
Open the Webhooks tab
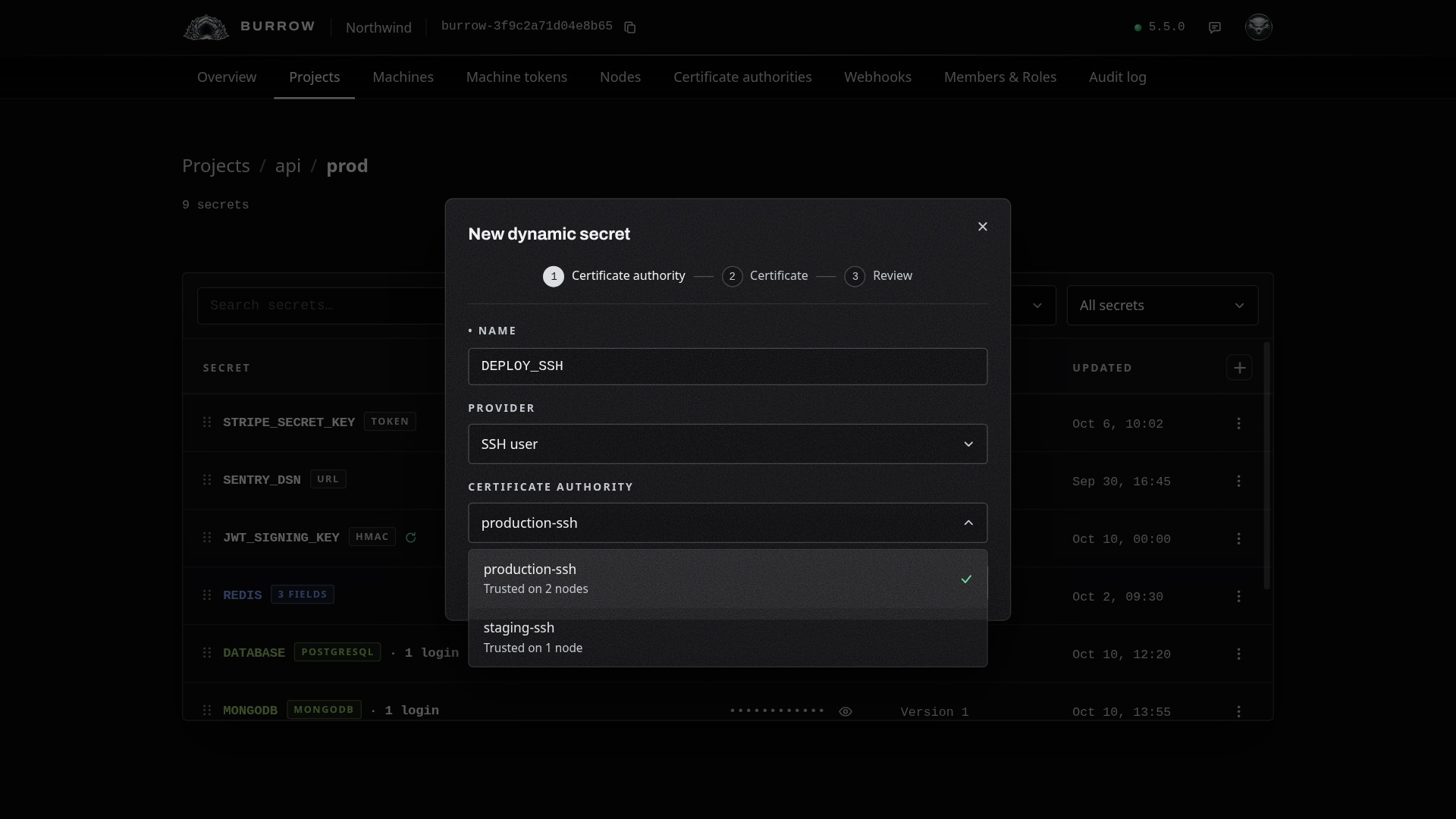pos(877,77)
